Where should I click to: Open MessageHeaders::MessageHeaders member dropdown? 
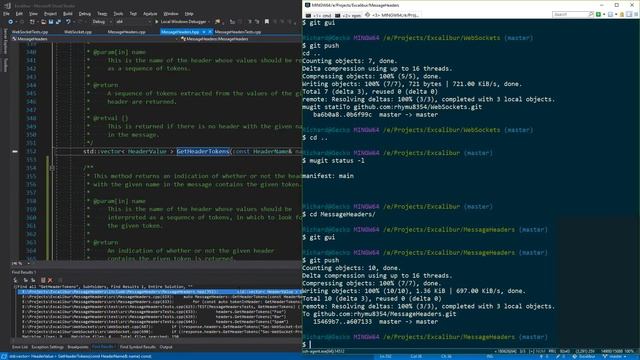240,39
